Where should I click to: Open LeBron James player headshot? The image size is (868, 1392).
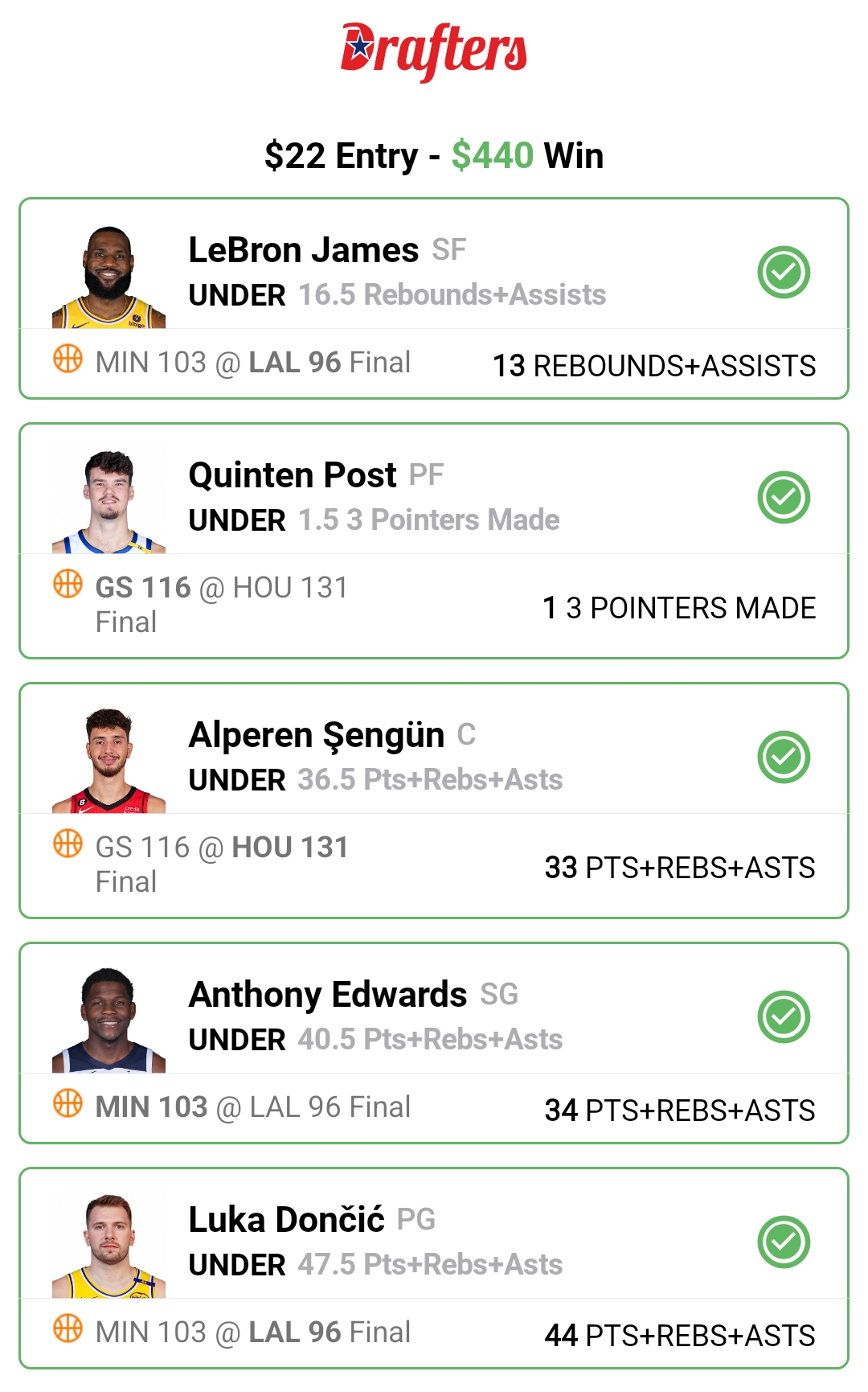coord(108,277)
